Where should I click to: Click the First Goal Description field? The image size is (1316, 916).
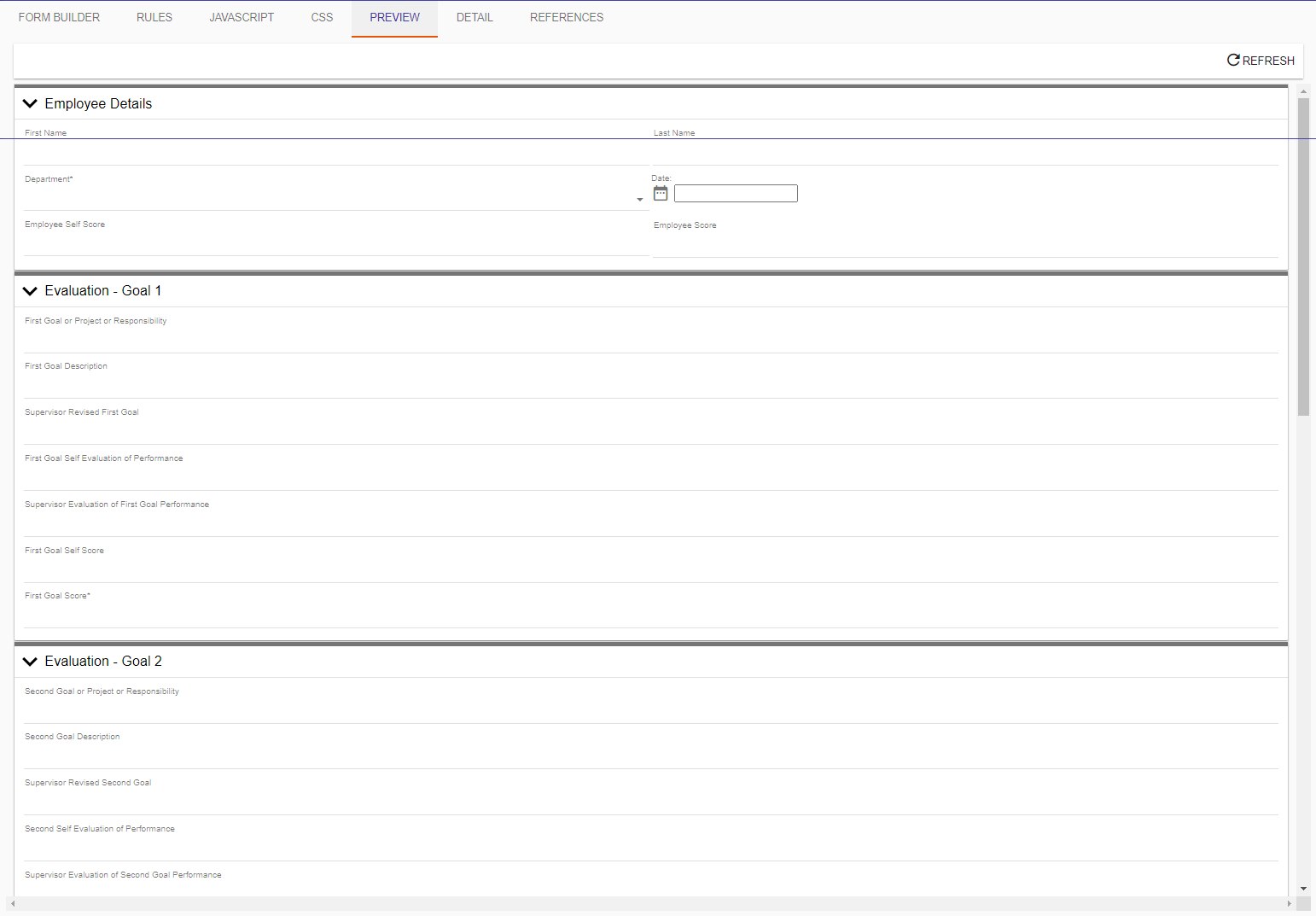(650, 386)
